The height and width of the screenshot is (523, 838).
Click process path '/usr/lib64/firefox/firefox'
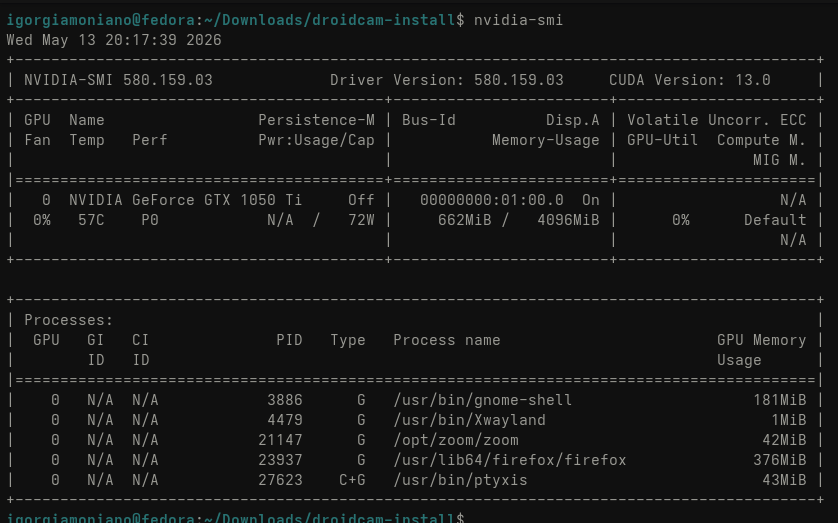point(510,460)
